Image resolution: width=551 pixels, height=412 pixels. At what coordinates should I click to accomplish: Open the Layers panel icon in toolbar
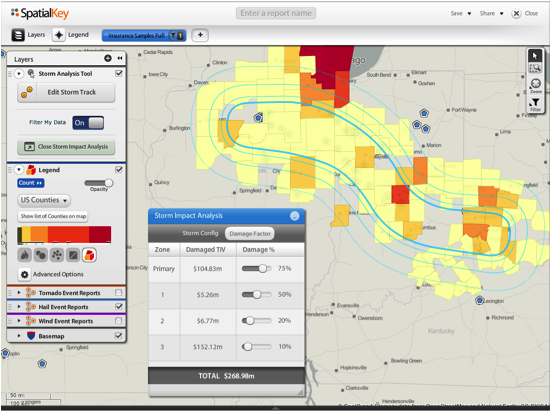point(18,35)
